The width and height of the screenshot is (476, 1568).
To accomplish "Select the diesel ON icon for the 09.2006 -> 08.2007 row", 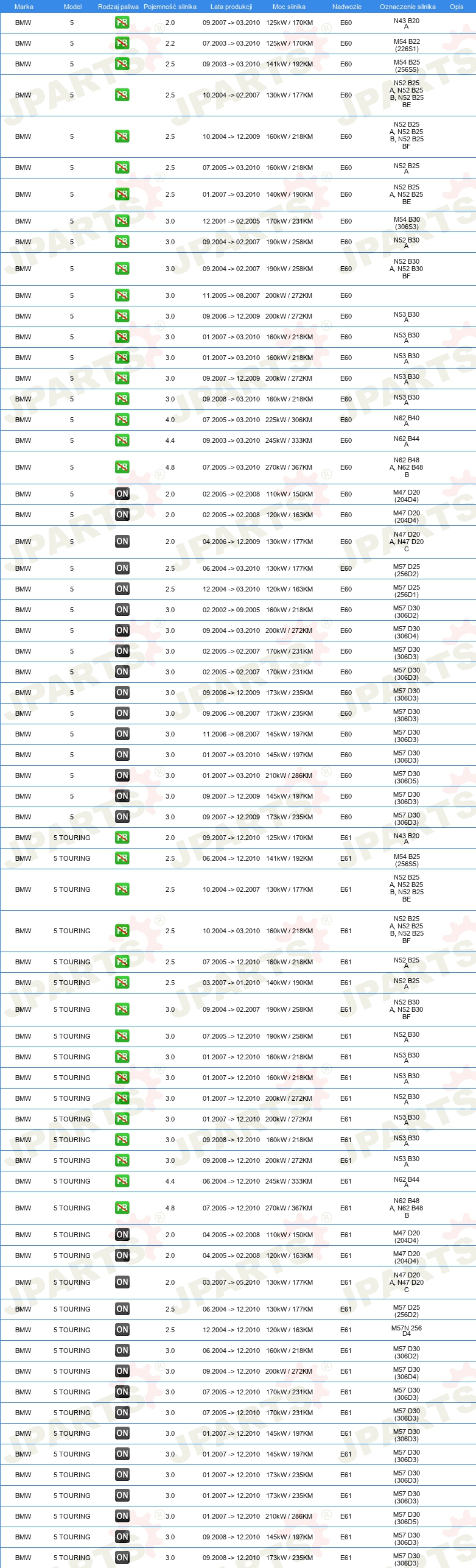I will [x=122, y=713].
